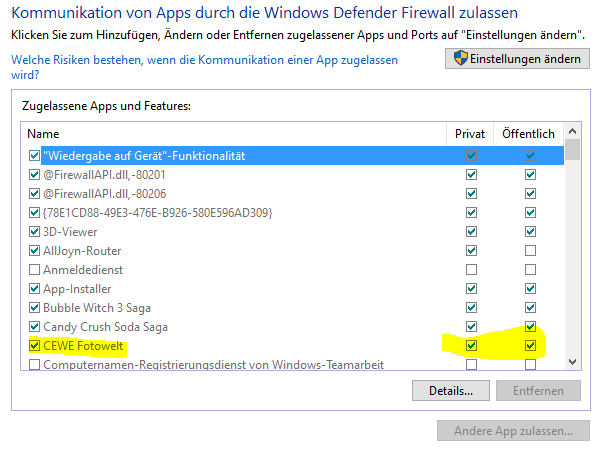Screen dimensions: 610x468
Task: Toggle CEWE Fotowelt Privat checkbox
Action: [471, 345]
